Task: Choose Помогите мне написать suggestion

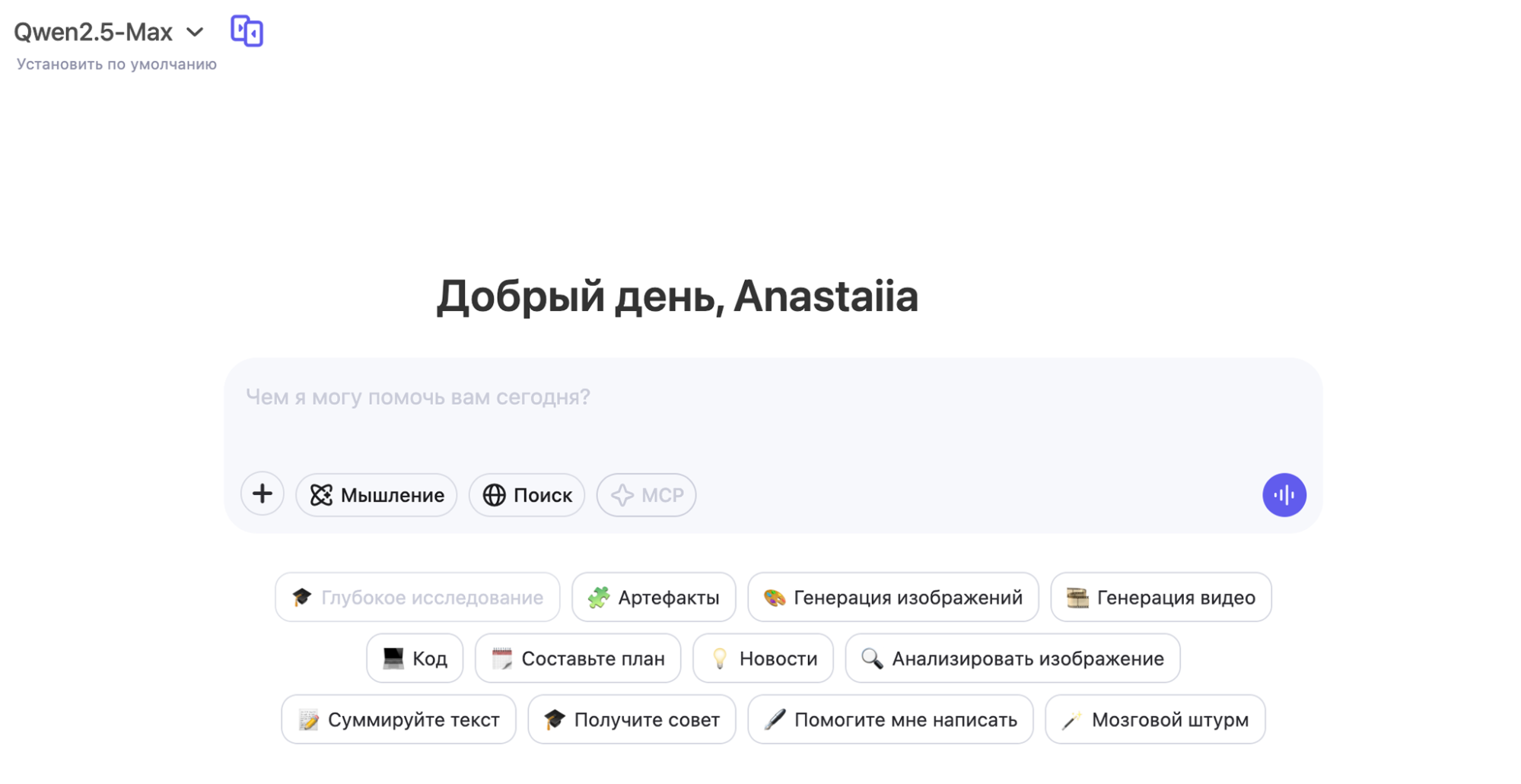Action: pyautogui.click(x=890, y=719)
